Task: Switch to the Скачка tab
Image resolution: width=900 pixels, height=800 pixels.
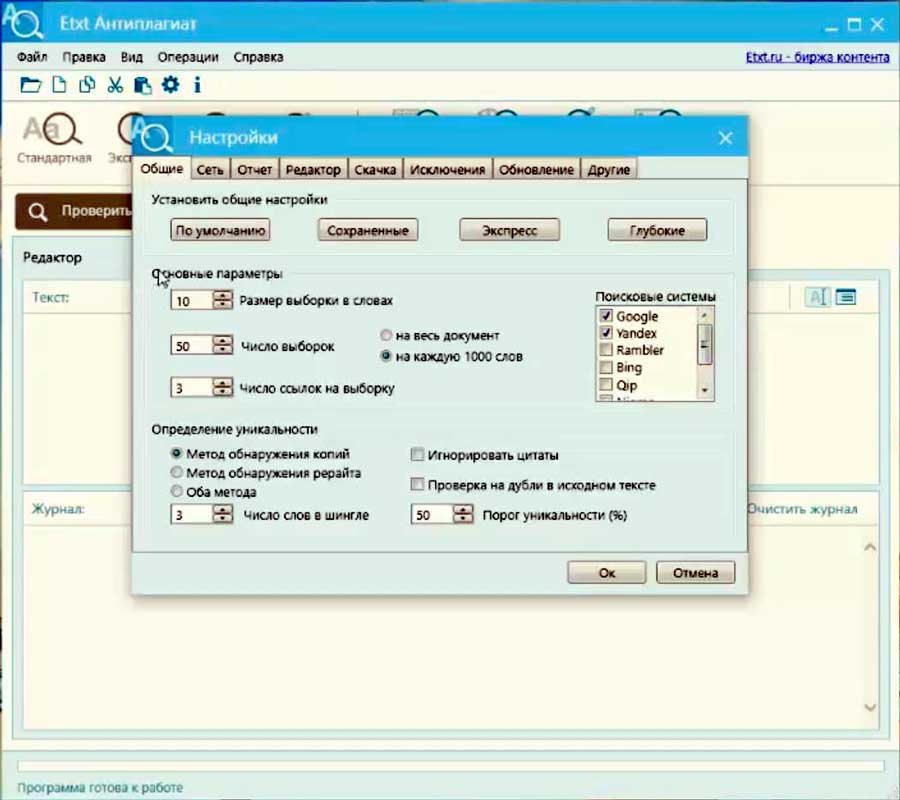Action: pos(375,169)
